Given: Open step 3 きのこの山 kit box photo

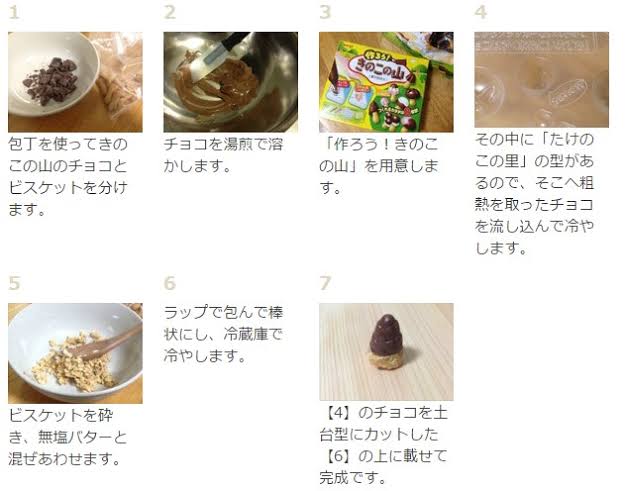Looking at the screenshot, I should pos(386,82).
